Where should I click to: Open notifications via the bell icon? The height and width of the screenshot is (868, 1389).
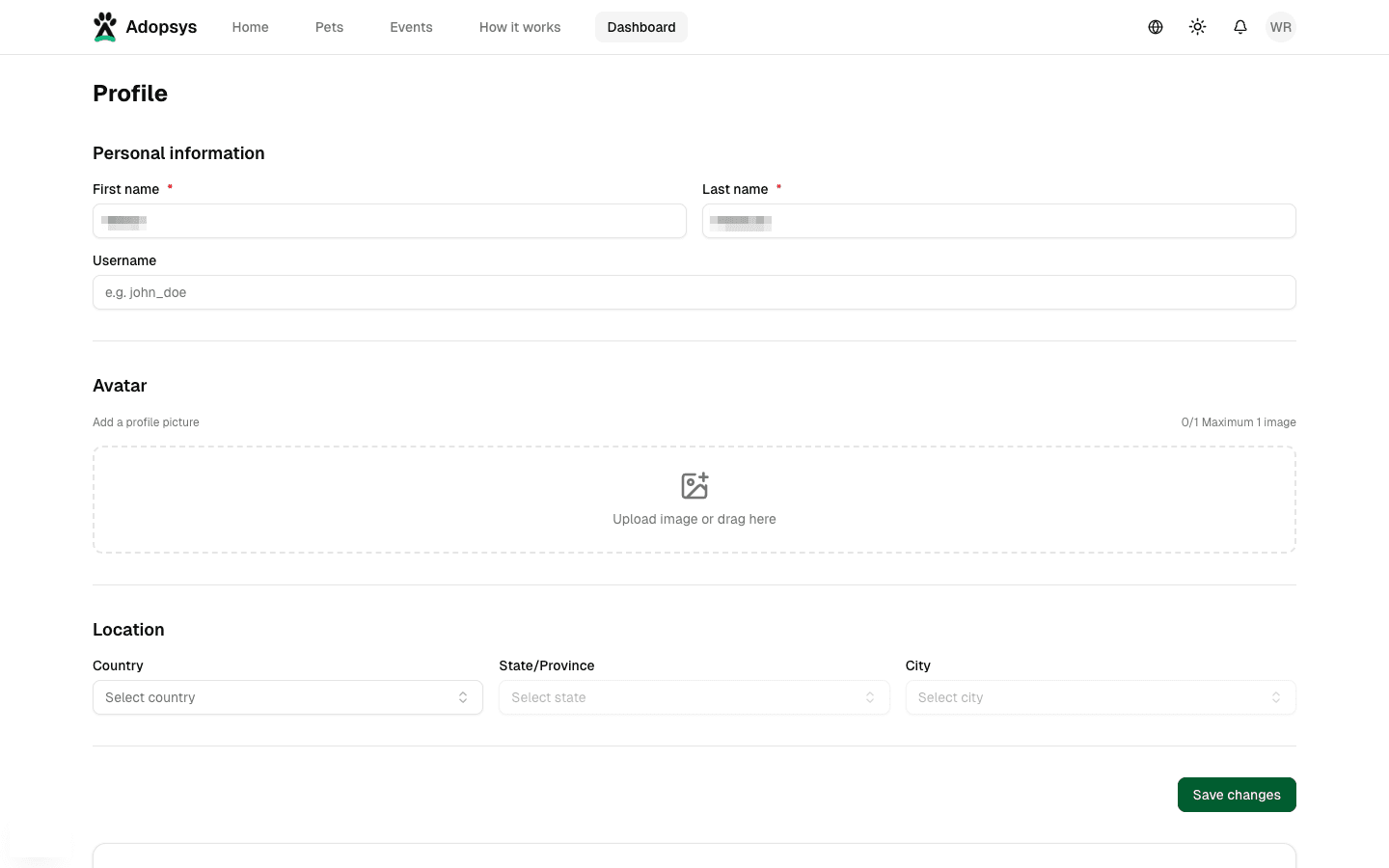tap(1239, 27)
